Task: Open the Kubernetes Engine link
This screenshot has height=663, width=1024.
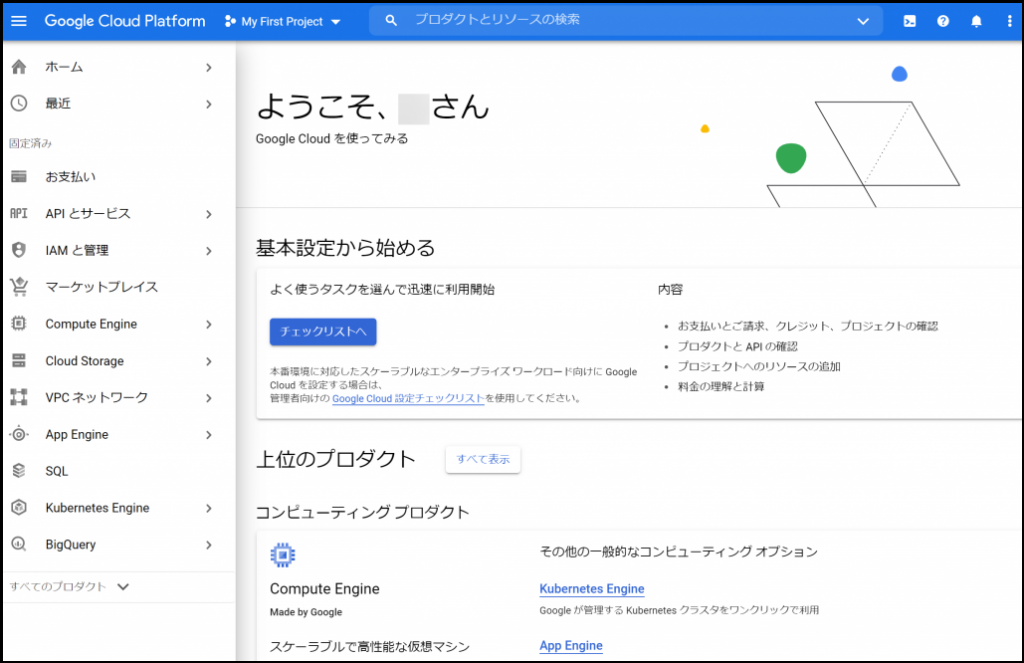Action: coord(592,589)
